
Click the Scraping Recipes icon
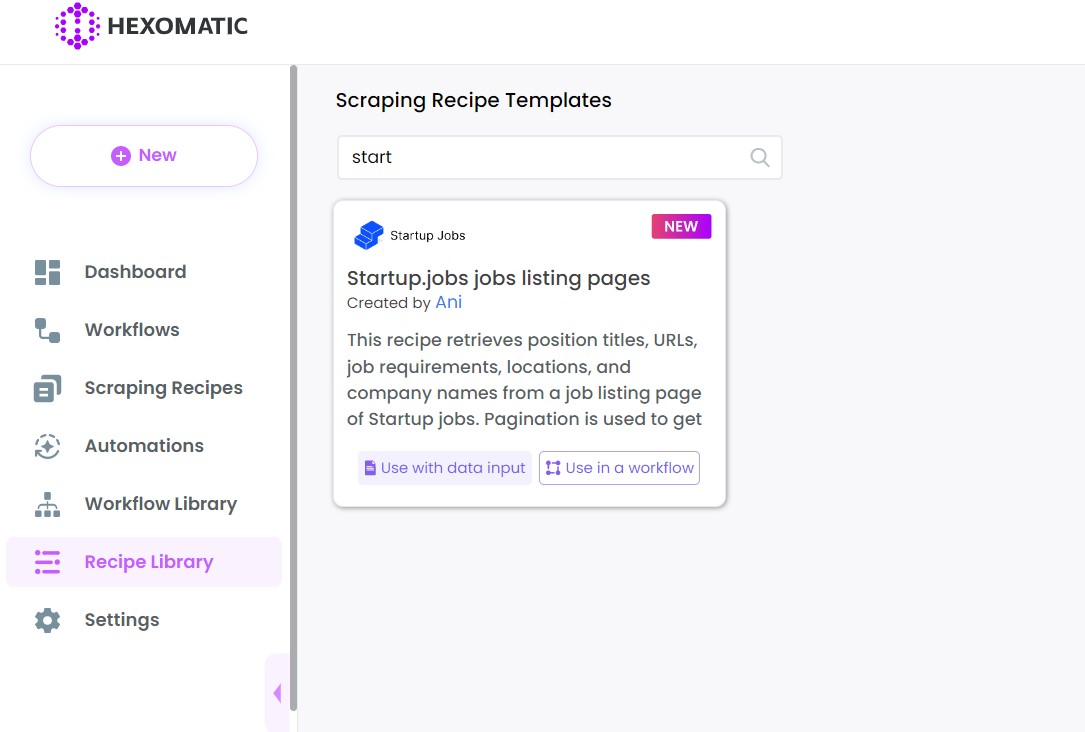click(47, 387)
